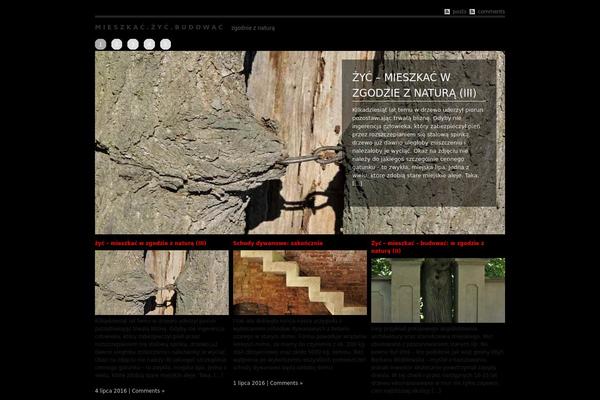600x400 pixels.
Task: Open the featured slide title ŻYĆ – MIESZKAĆ W ZGODZIE Z NATURĄ (III)
Action: pos(414,85)
